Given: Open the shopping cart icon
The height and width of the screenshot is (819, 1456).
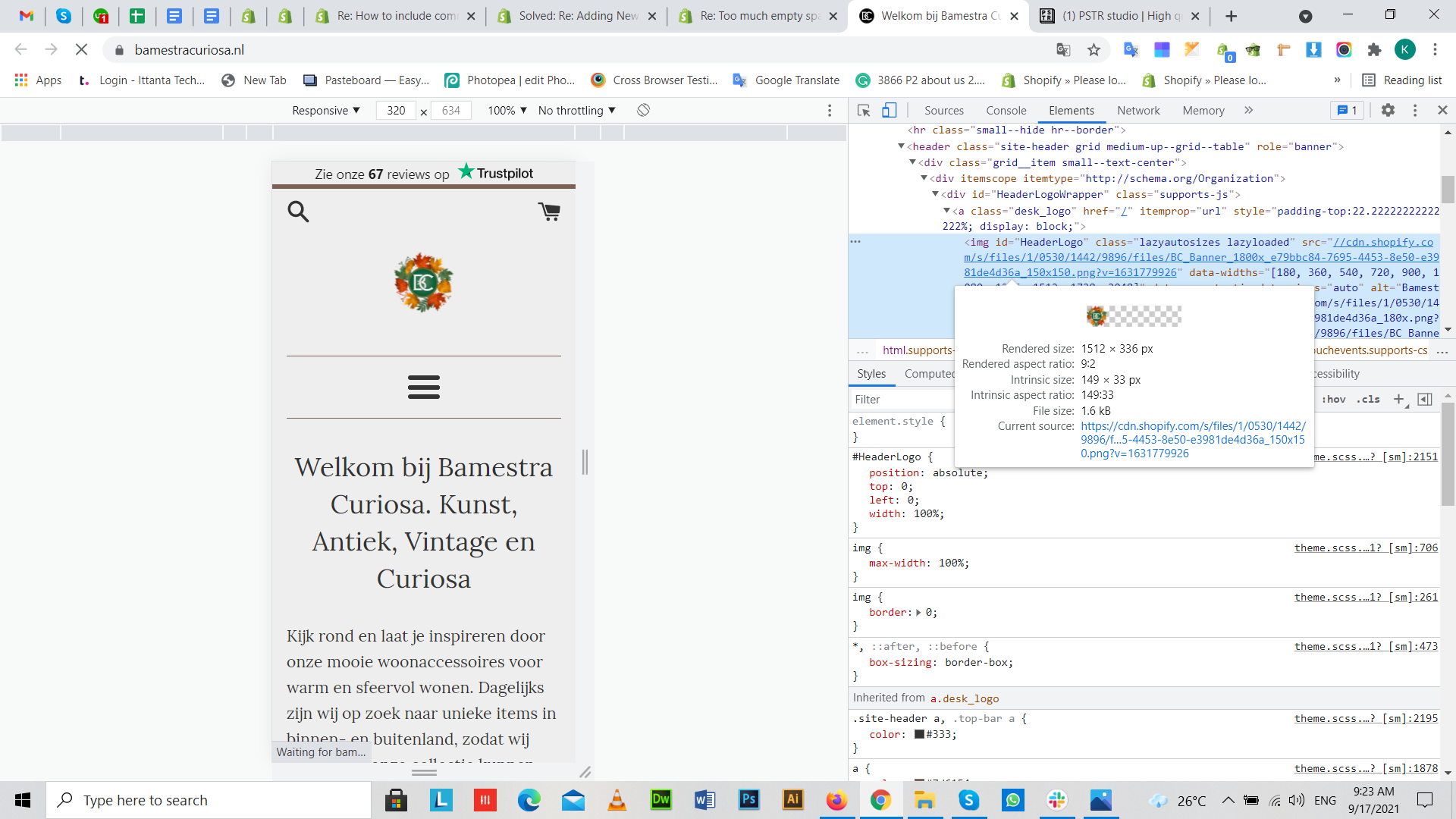Looking at the screenshot, I should (549, 212).
